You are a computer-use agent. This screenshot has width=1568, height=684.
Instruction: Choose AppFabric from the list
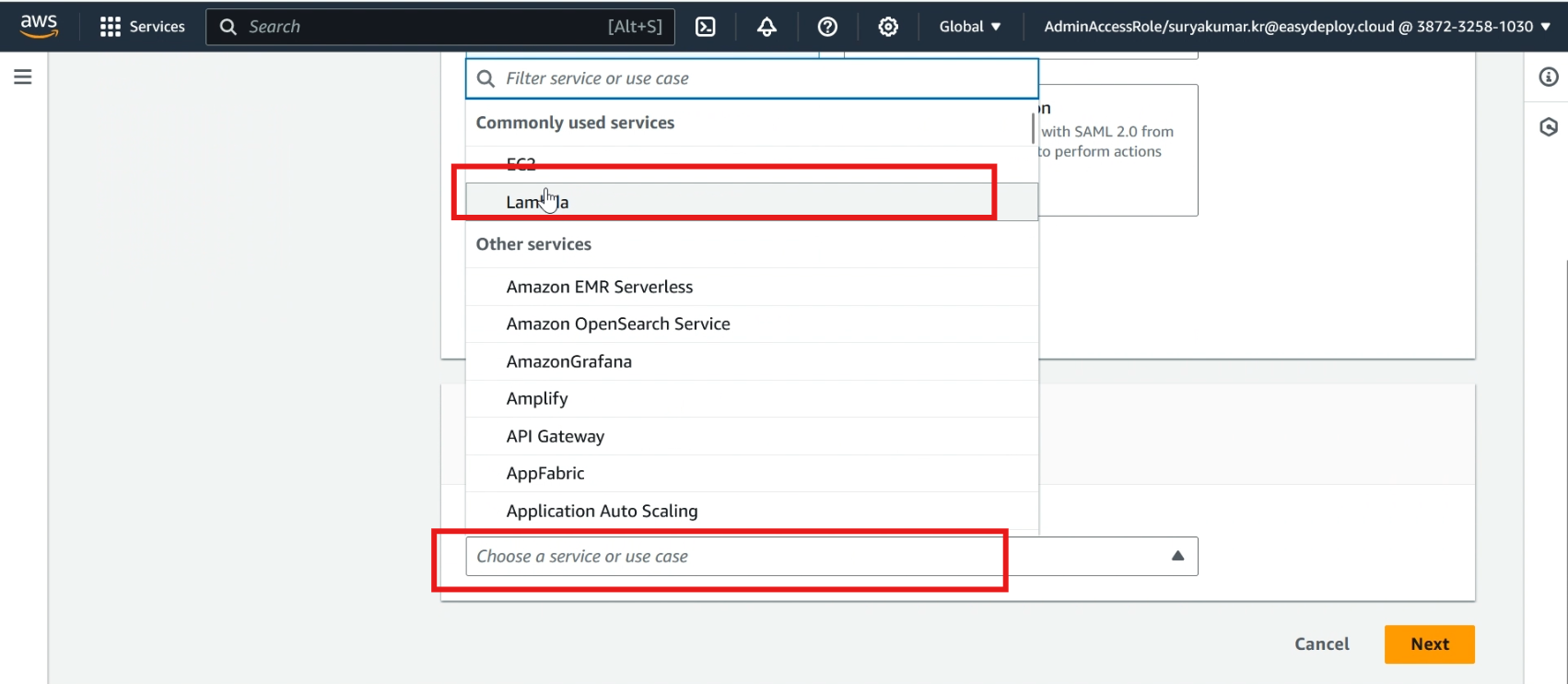pyautogui.click(x=752, y=473)
